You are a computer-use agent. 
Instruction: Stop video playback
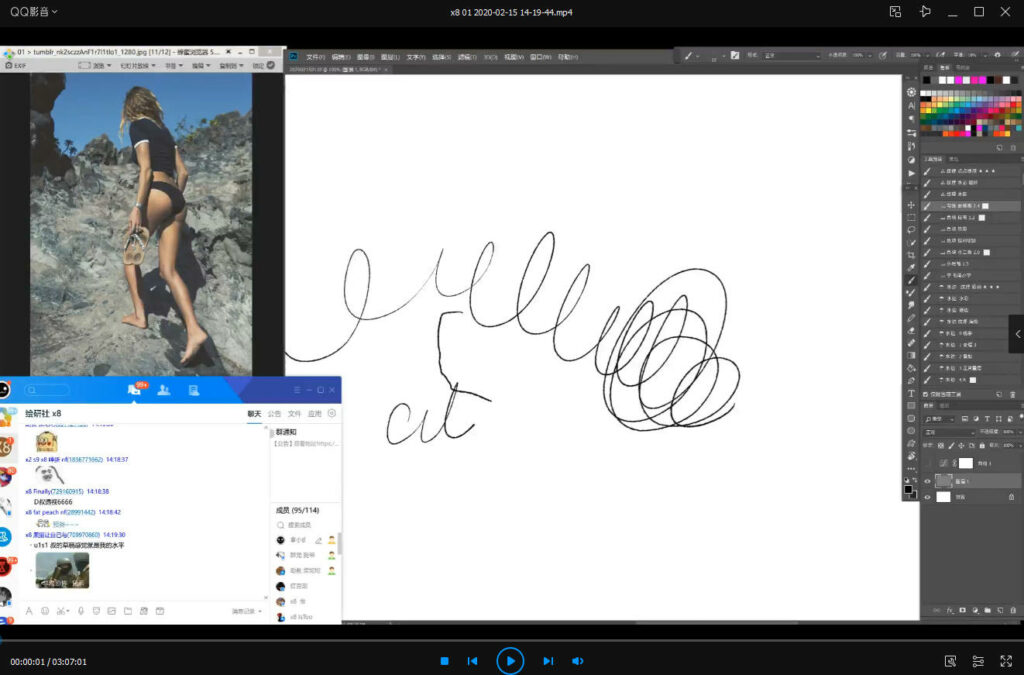(444, 661)
